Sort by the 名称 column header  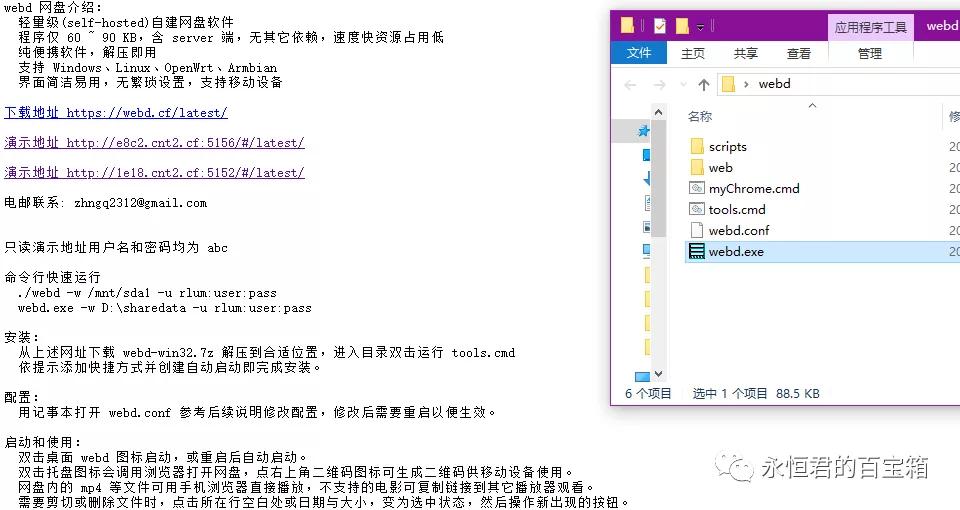pyautogui.click(x=700, y=116)
